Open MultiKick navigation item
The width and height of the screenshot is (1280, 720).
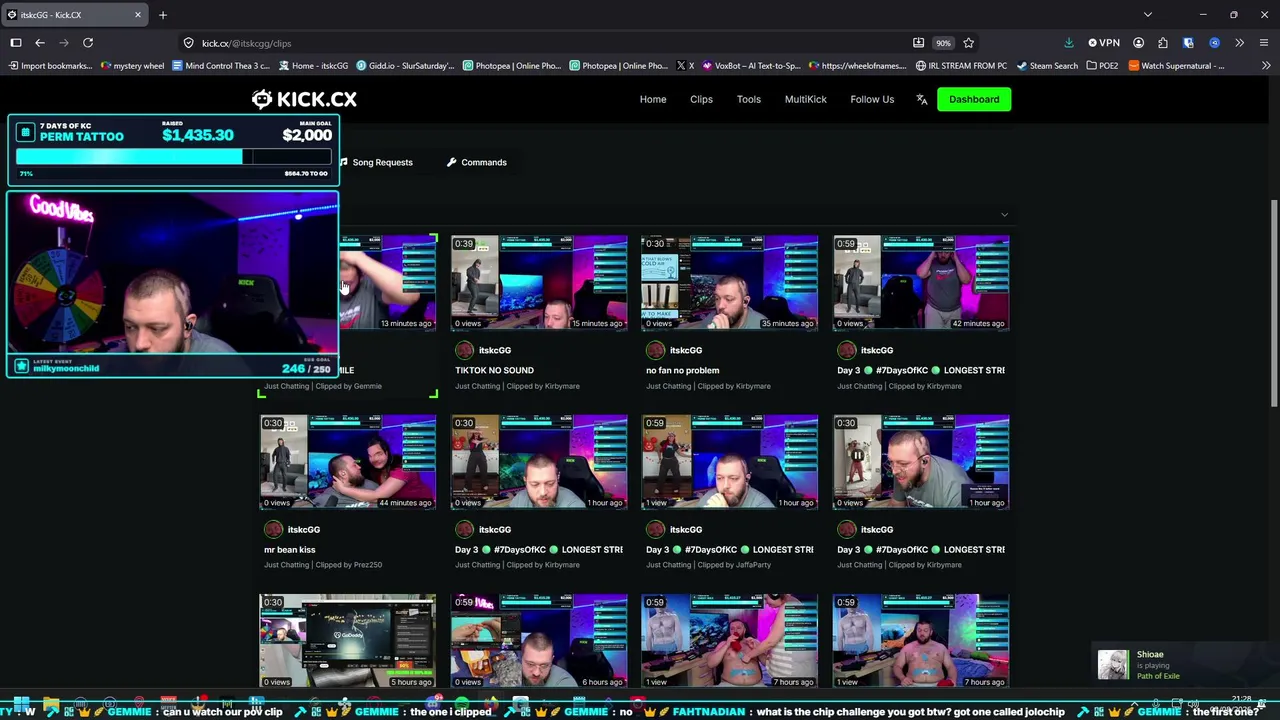(806, 99)
